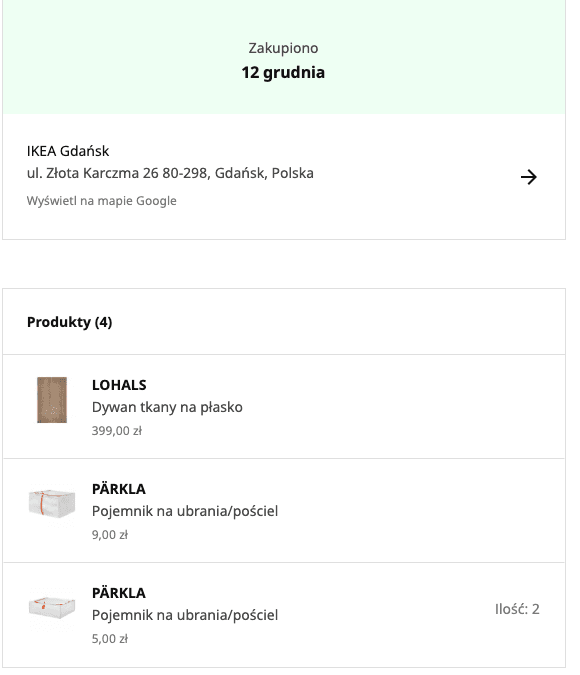580x675 pixels.
Task: Click the LOHALS rug product thumbnail
Action: coord(52,400)
